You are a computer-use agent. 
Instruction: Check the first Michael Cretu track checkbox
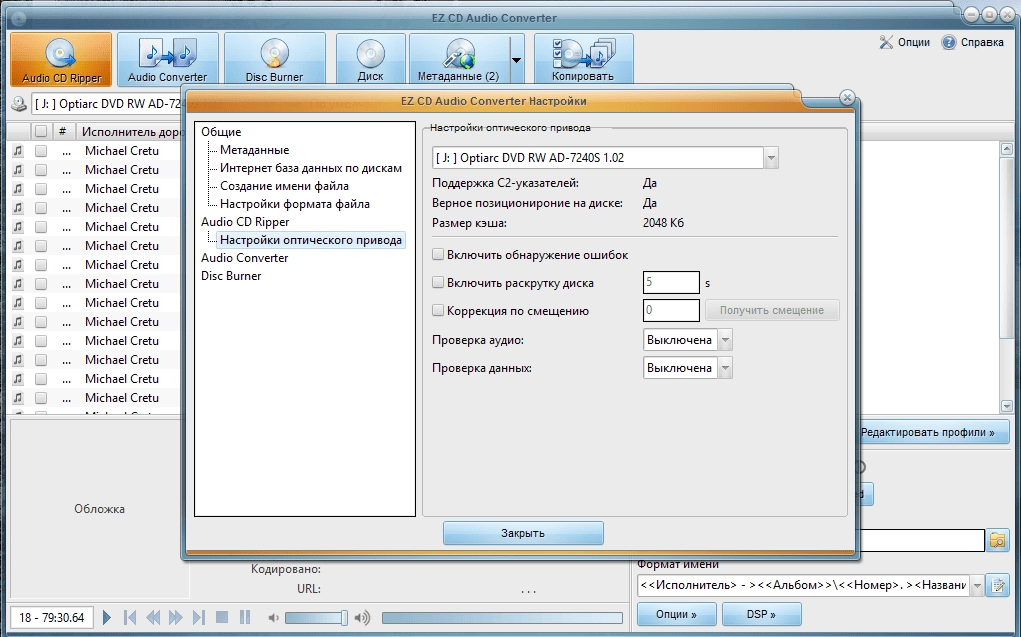[41, 150]
